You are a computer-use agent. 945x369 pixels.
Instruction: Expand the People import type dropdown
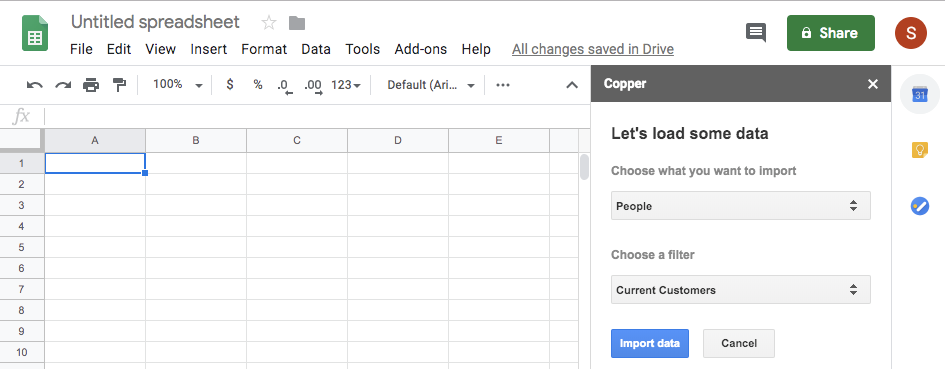coord(741,206)
